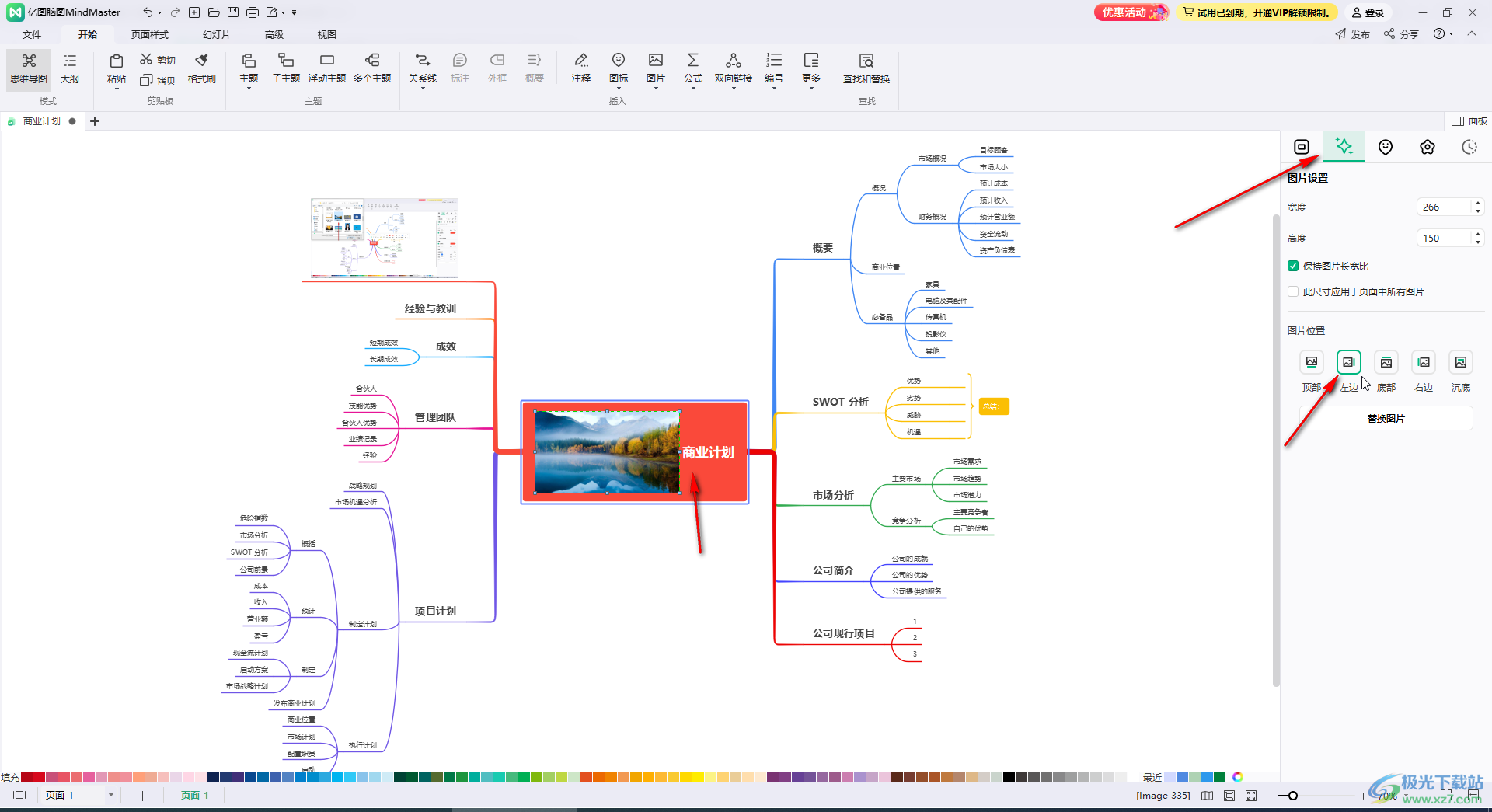
Task: Open the sparkle AI panel tab
Action: (1344, 147)
